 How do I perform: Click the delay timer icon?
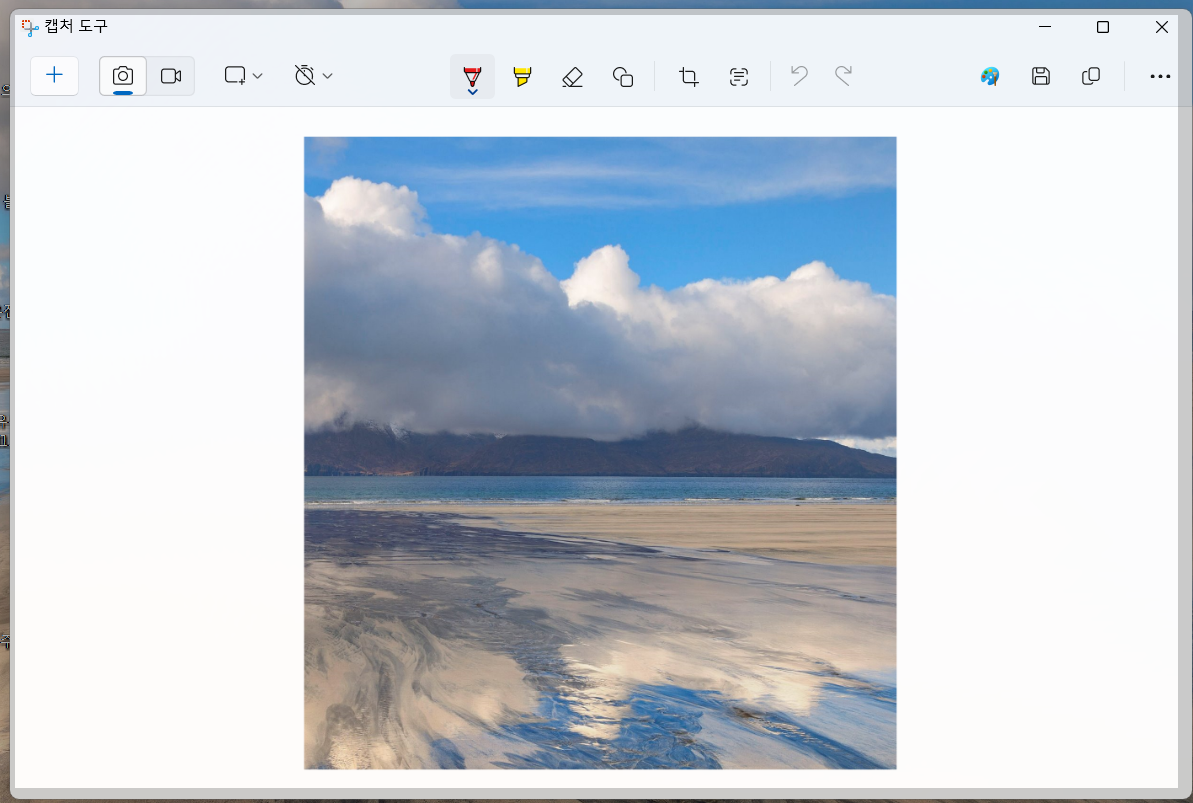(x=304, y=75)
